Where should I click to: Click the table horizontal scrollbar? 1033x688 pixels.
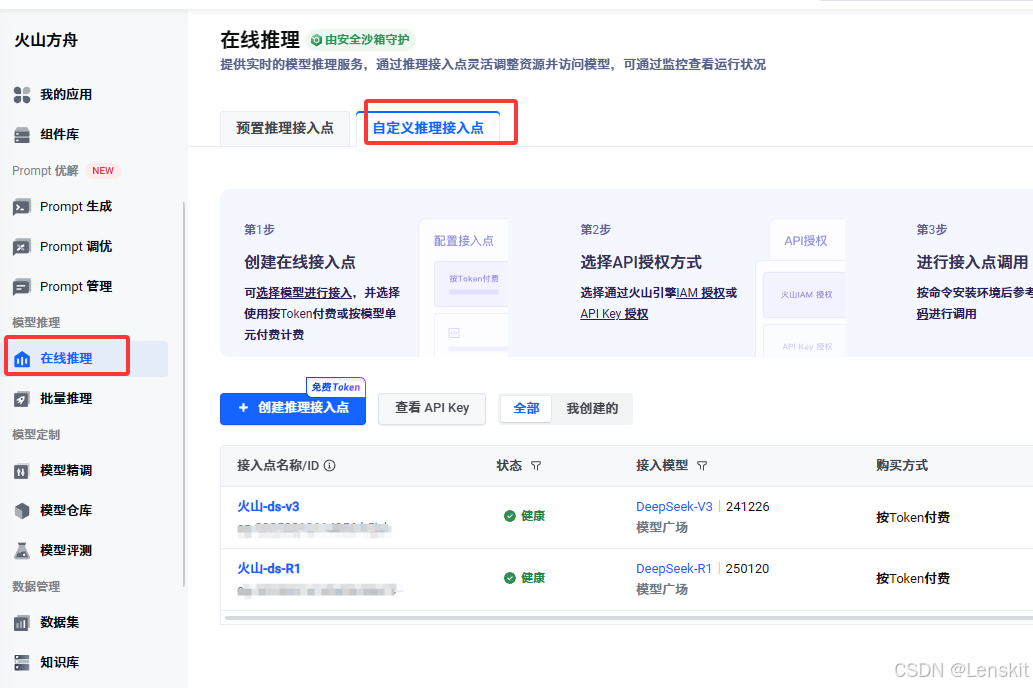pos(628,618)
